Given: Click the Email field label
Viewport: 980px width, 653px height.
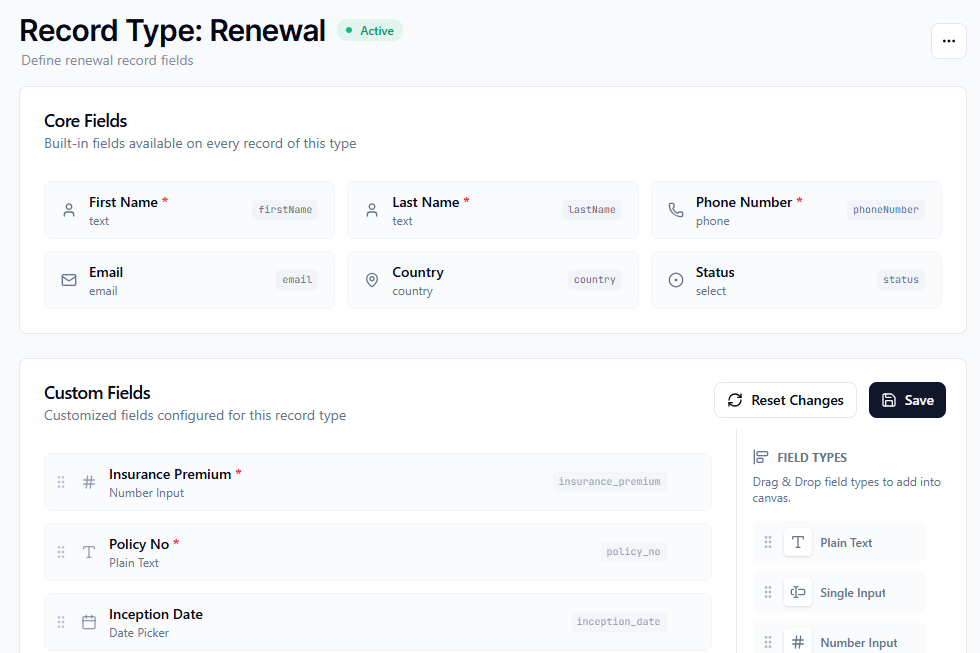Looking at the screenshot, I should (x=106, y=272).
